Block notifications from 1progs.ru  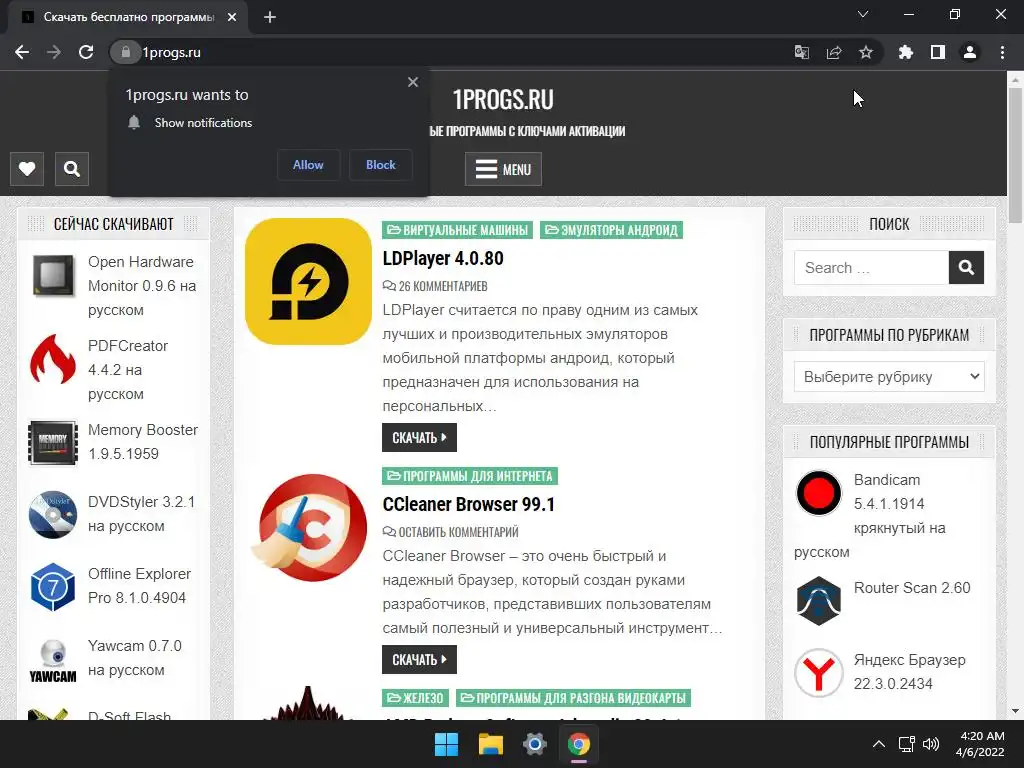point(381,165)
